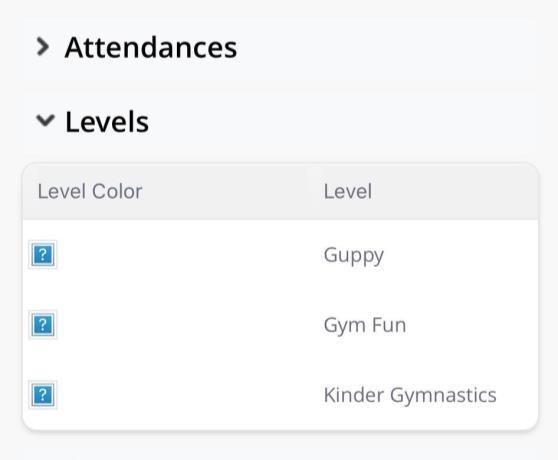Click the Levels heading text
The height and width of the screenshot is (460, 558).
point(107,122)
